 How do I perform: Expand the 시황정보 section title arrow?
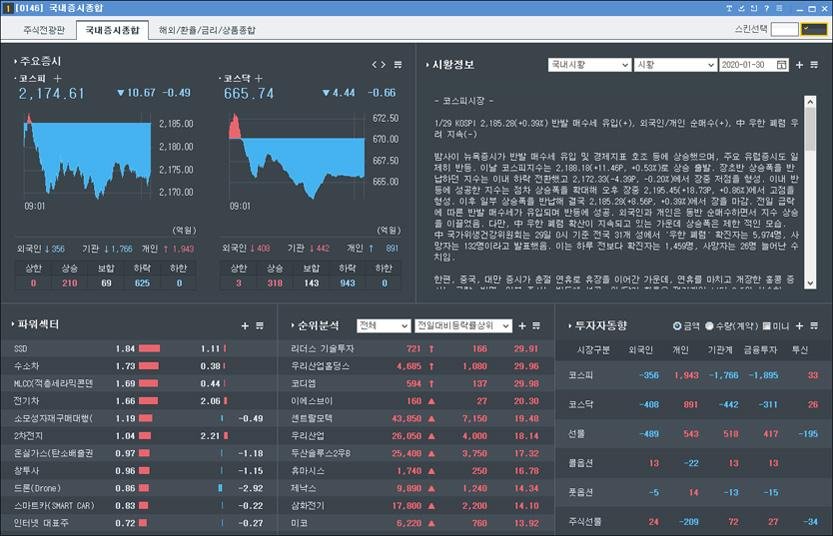[427, 65]
